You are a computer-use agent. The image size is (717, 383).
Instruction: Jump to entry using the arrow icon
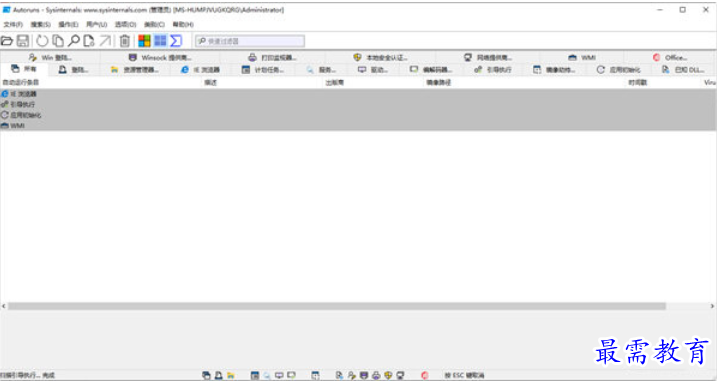click(x=105, y=41)
